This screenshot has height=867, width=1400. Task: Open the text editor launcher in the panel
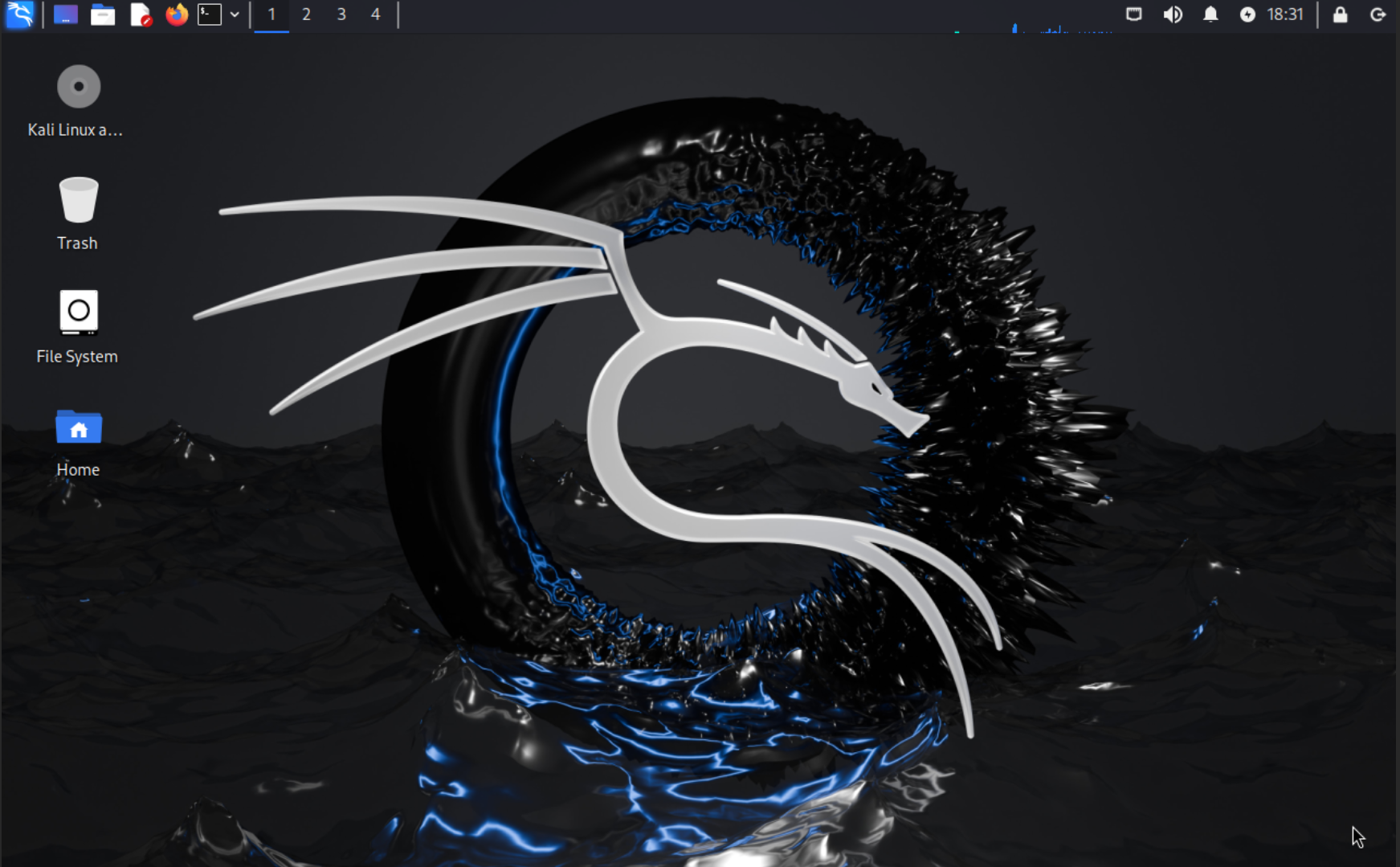pos(141,14)
